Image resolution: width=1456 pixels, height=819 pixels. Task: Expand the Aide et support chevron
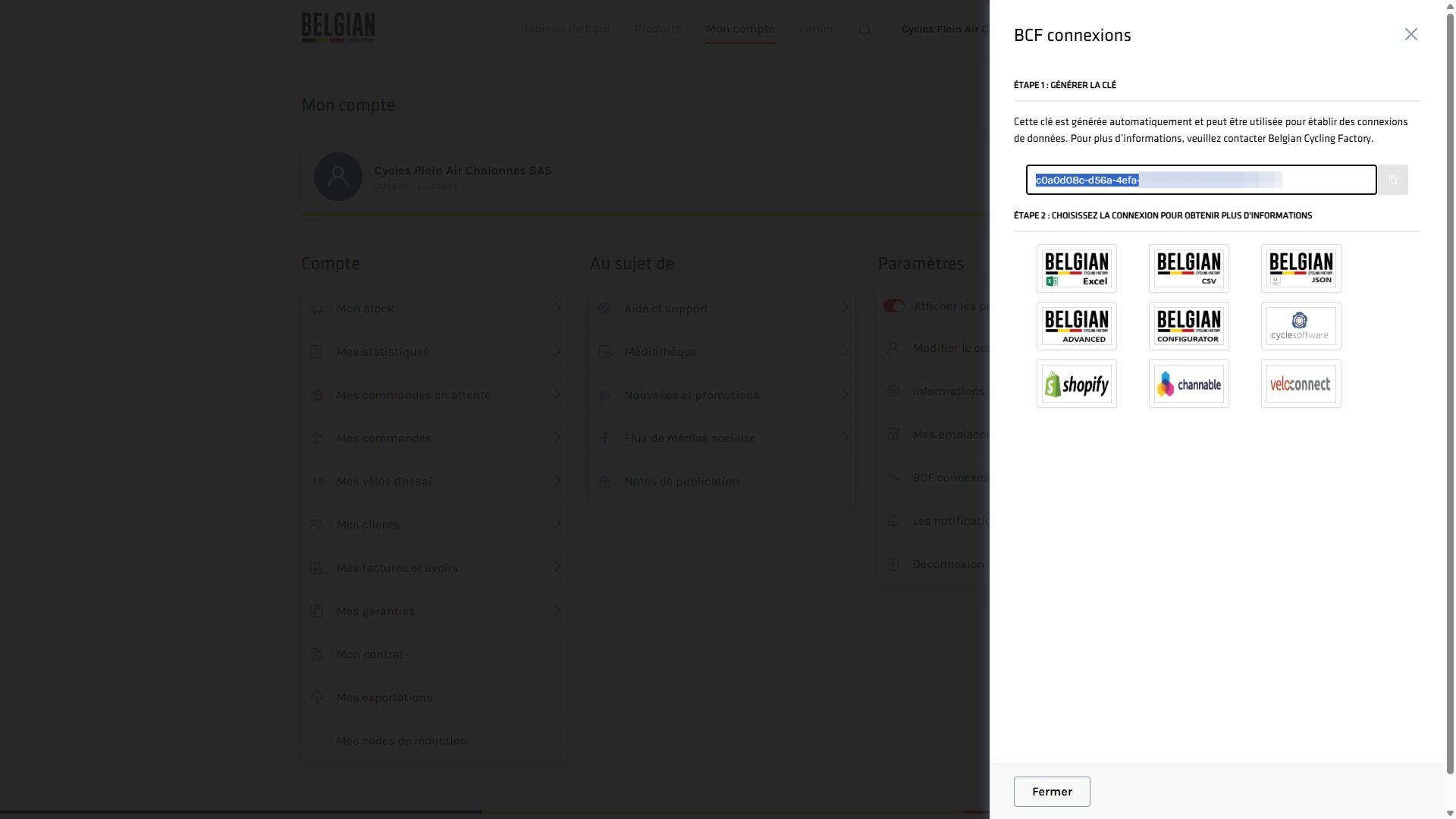[846, 308]
